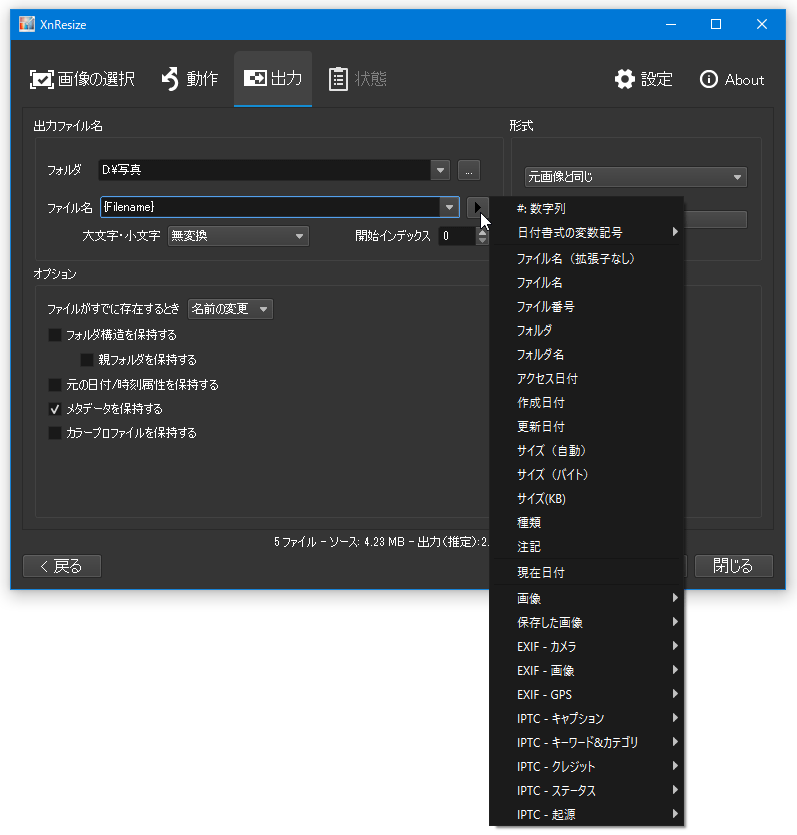This screenshot has width=797, height=835.
Task: Expand the EXIF - カメラ submenu
Action: tap(586, 646)
